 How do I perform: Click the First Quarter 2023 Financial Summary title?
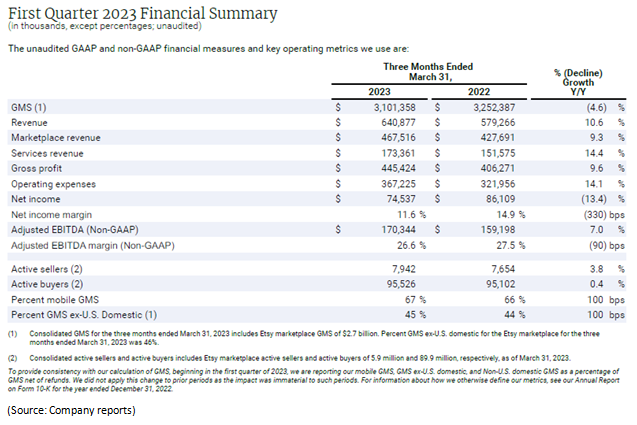[140, 12]
